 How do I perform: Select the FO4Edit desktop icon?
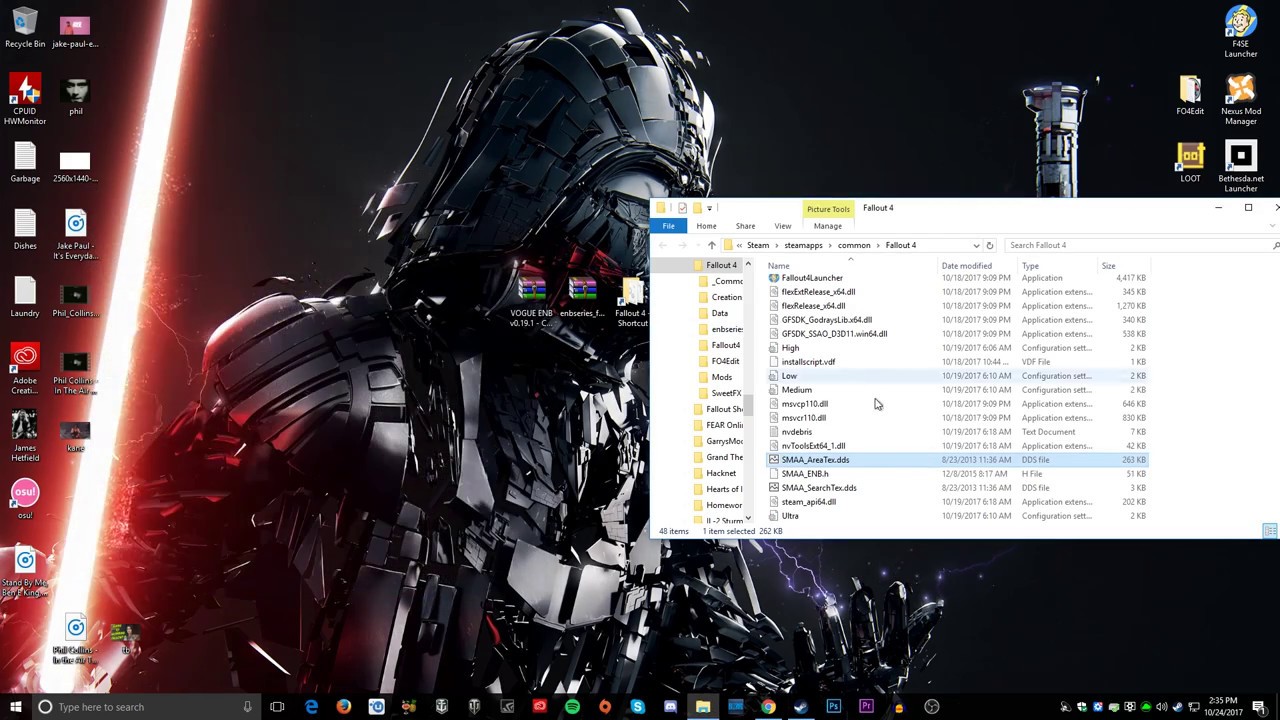point(1190,96)
